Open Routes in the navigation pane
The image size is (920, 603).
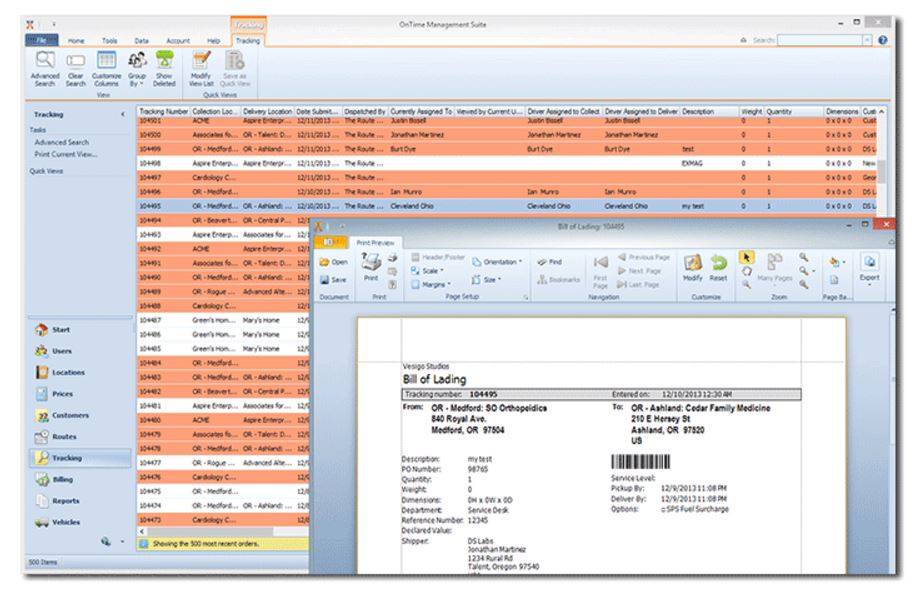click(x=80, y=436)
